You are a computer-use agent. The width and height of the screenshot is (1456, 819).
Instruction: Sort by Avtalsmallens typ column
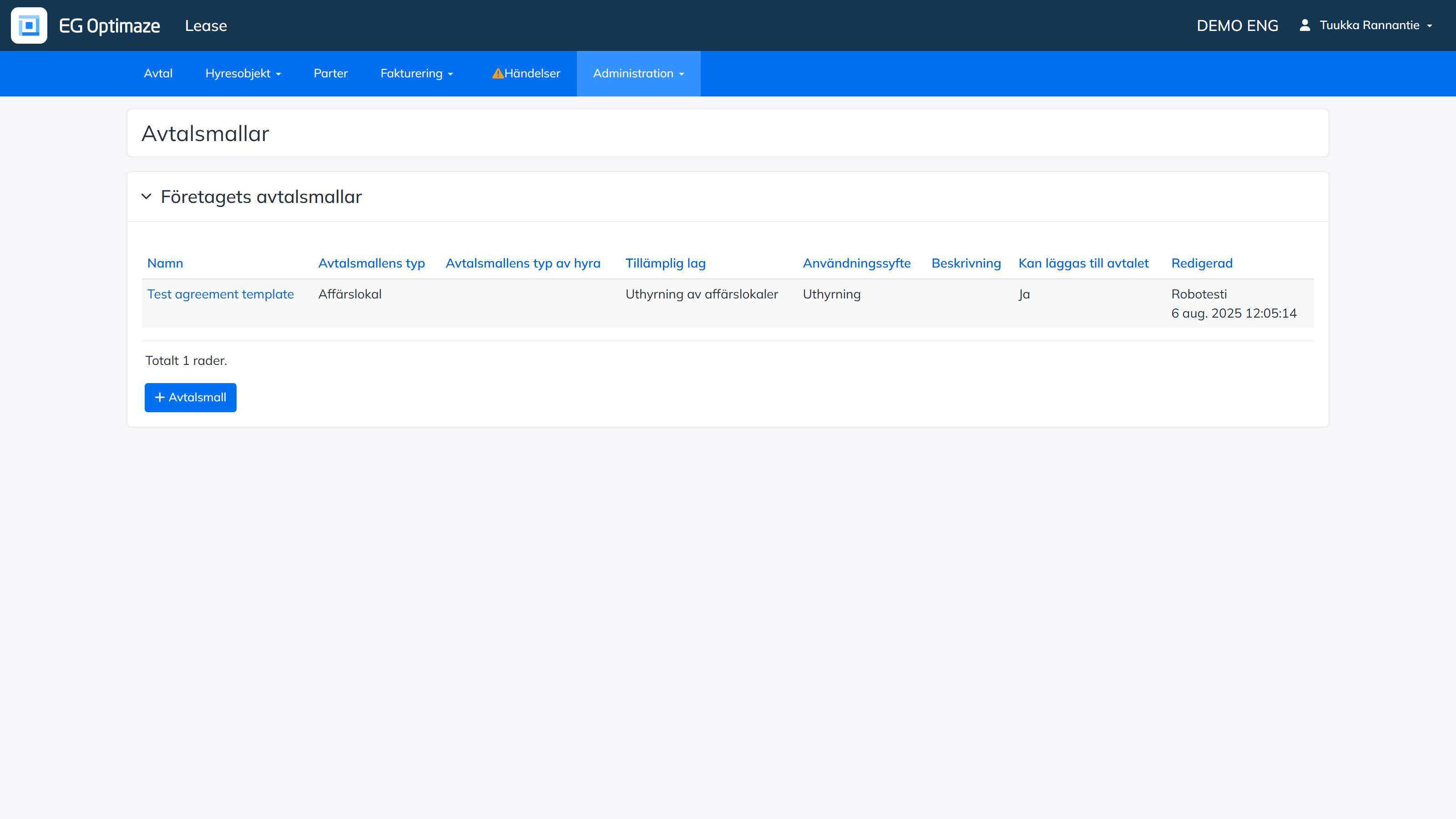coord(371,263)
